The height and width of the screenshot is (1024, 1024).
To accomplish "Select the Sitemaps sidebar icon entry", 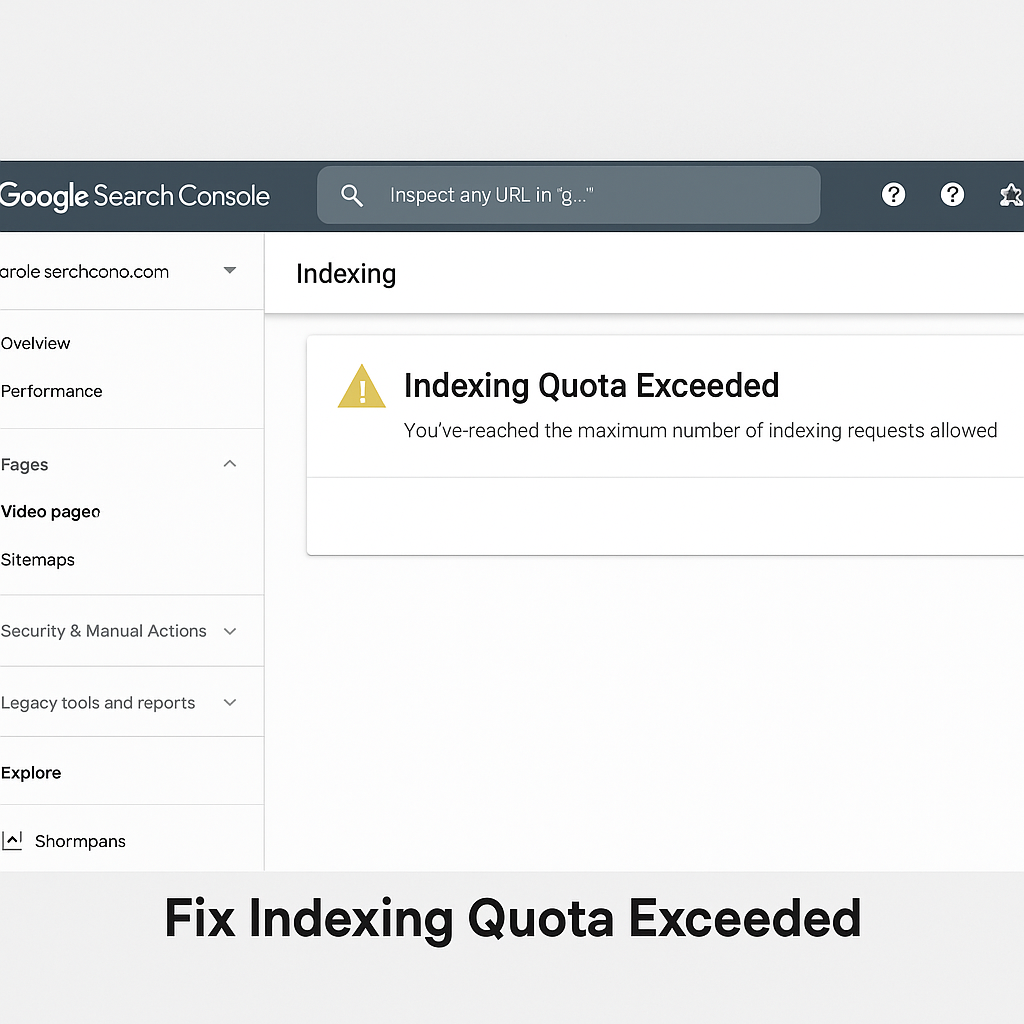I will [x=37, y=559].
